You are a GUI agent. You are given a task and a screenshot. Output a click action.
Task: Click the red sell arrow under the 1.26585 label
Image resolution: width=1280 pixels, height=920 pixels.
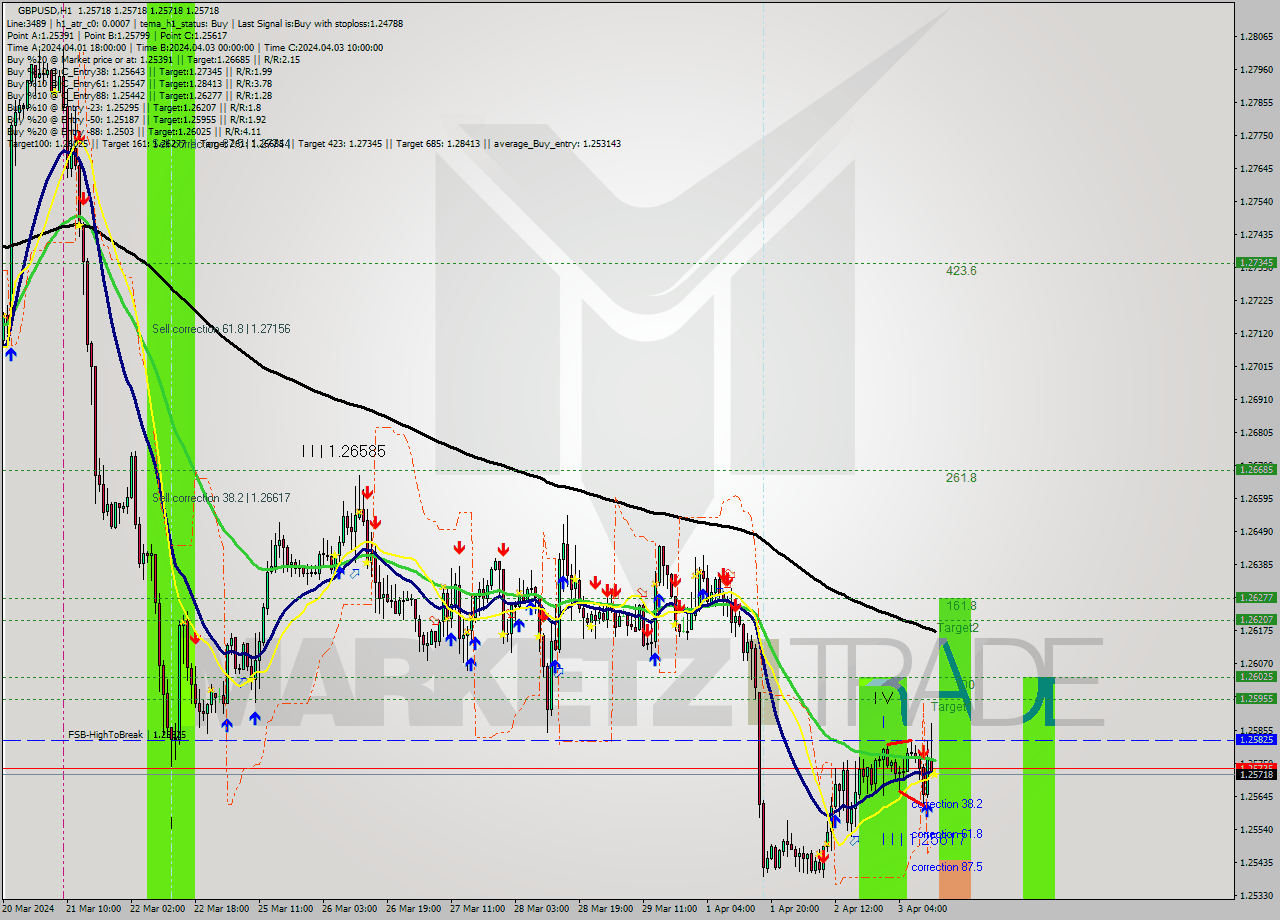coord(368,492)
